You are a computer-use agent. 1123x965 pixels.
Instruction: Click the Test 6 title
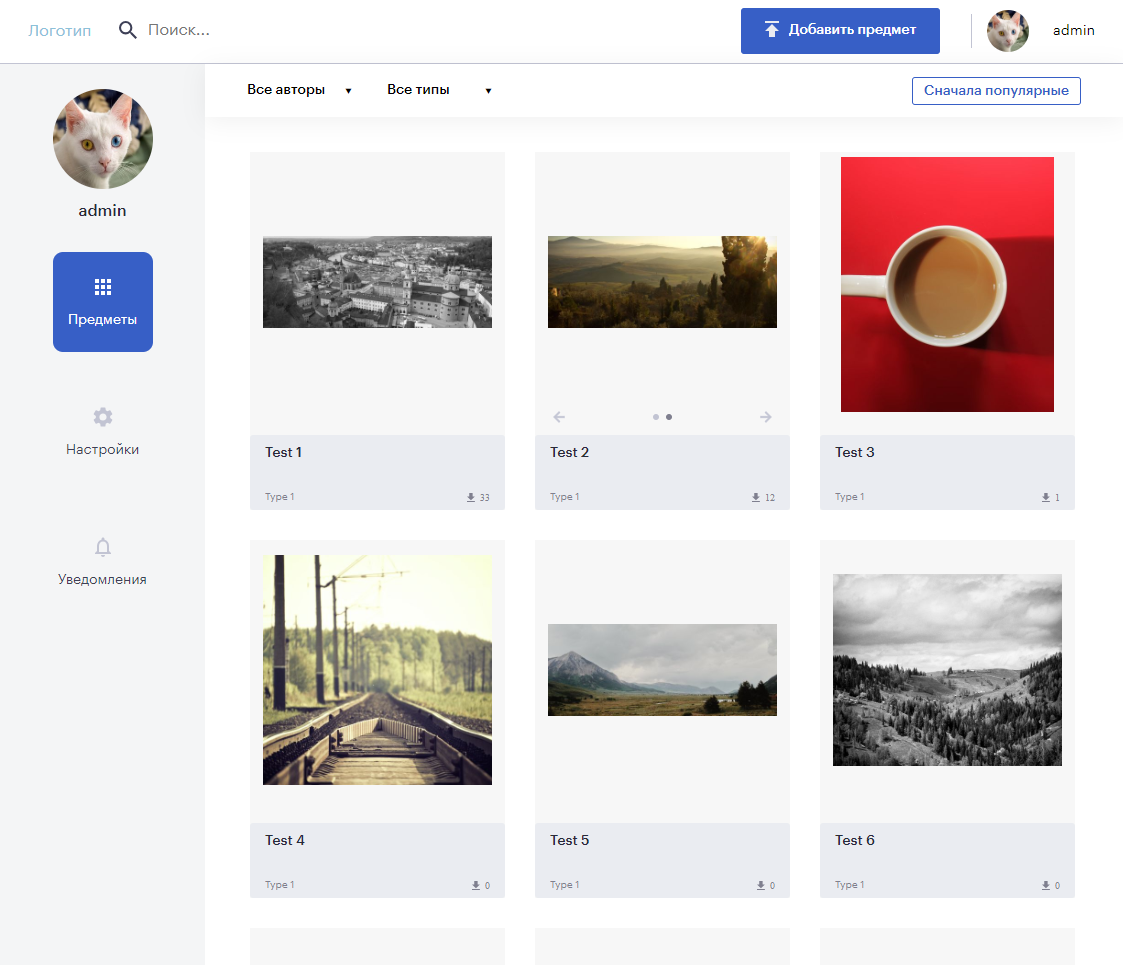click(x=854, y=840)
